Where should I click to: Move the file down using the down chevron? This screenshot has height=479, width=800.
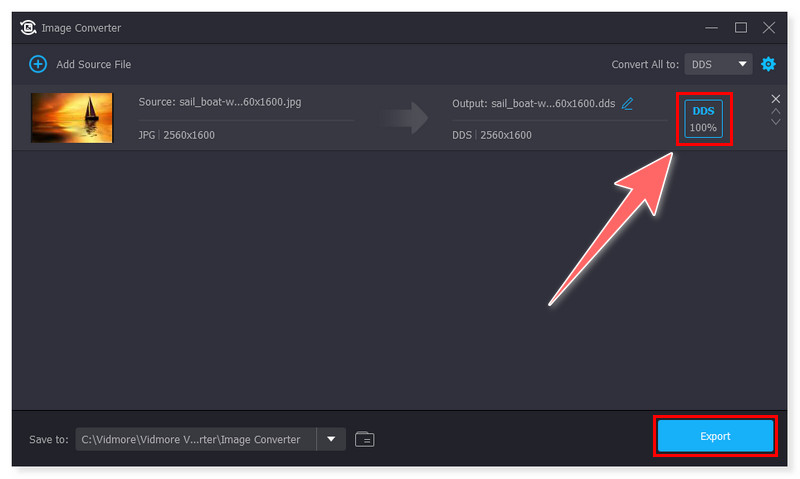click(x=775, y=122)
